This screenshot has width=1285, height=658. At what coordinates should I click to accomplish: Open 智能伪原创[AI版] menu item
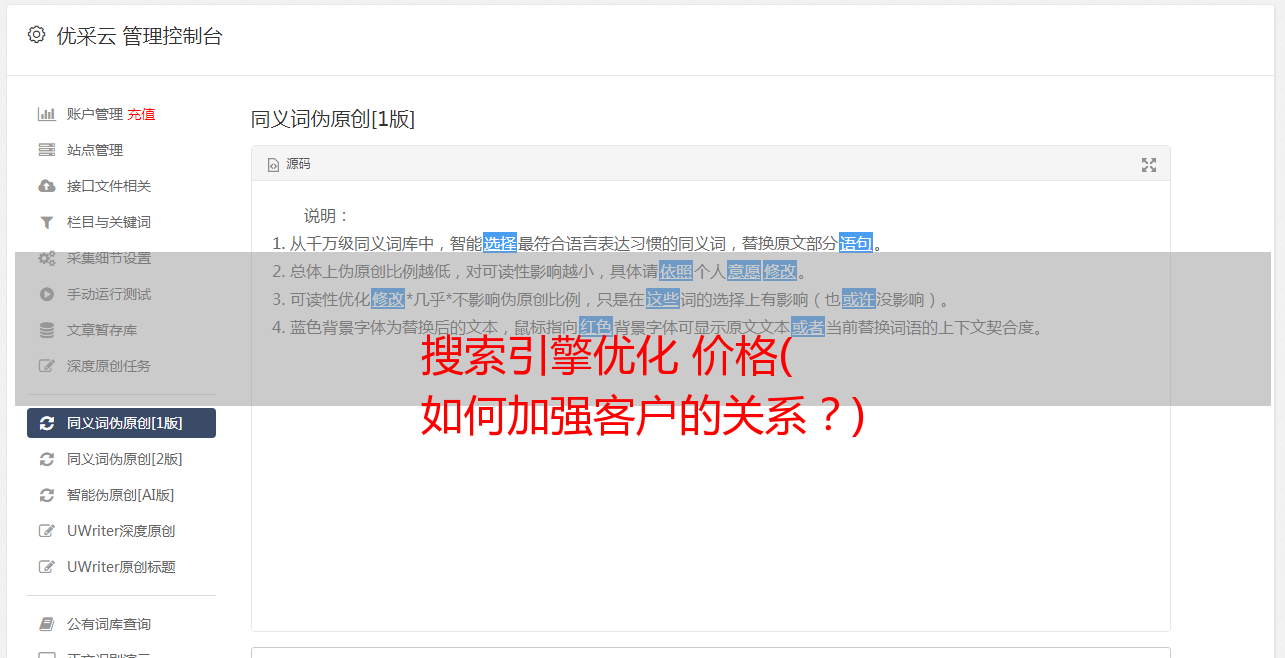(121, 495)
